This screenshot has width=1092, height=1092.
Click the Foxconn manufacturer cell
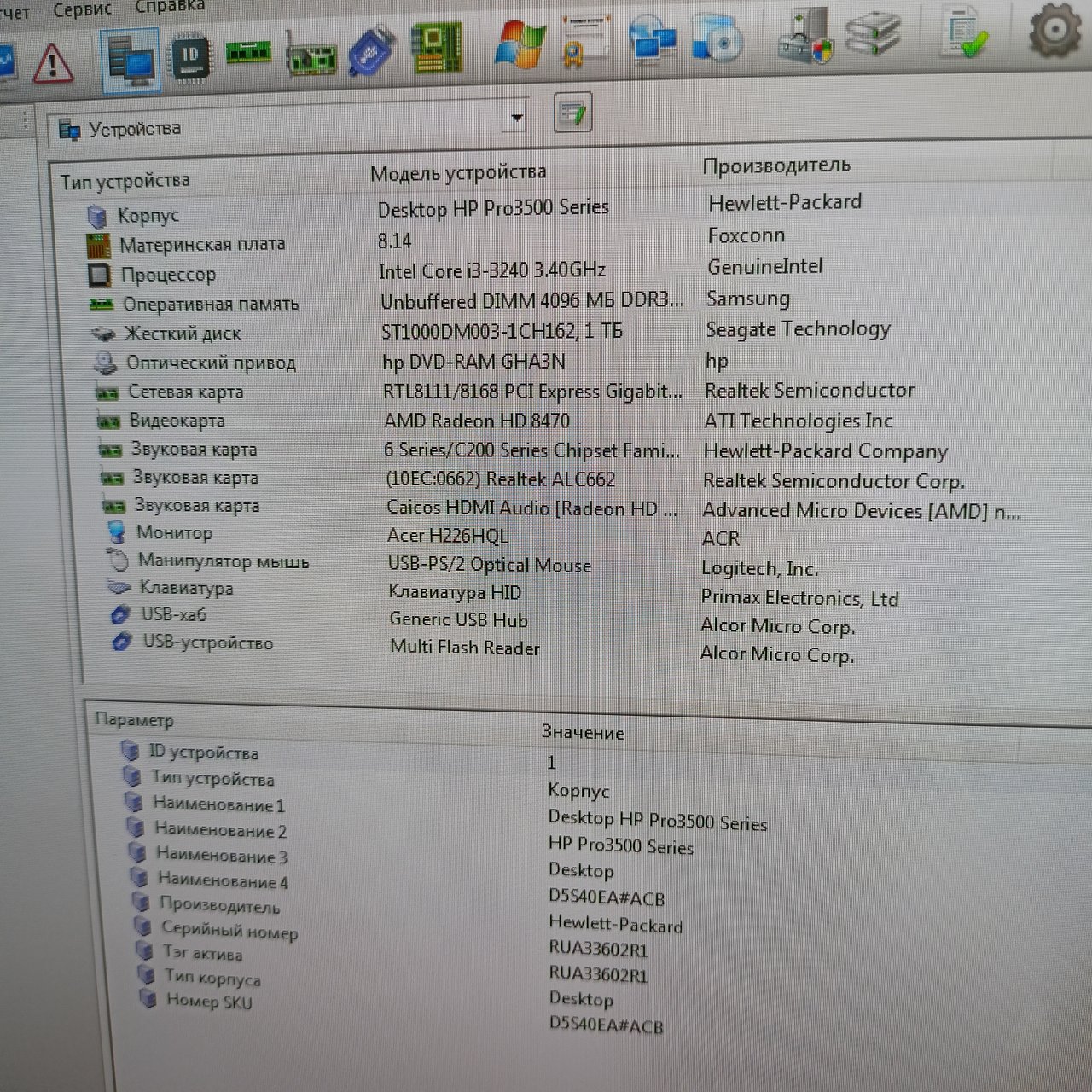point(746,235)
